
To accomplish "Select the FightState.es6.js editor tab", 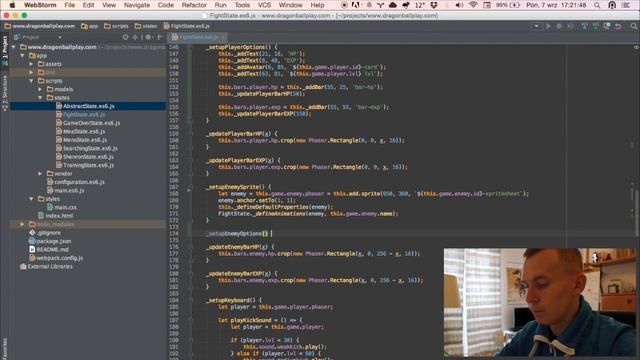I will click(x=199, y=37).
